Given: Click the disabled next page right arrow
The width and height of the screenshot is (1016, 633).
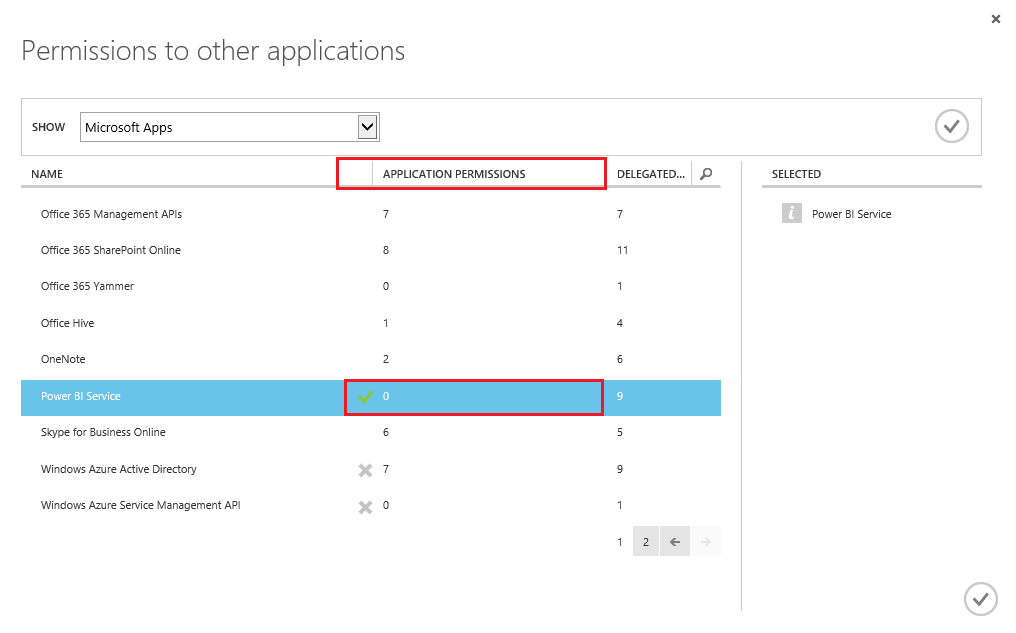Looking at the screenshot, I should [x=706, y=542].
